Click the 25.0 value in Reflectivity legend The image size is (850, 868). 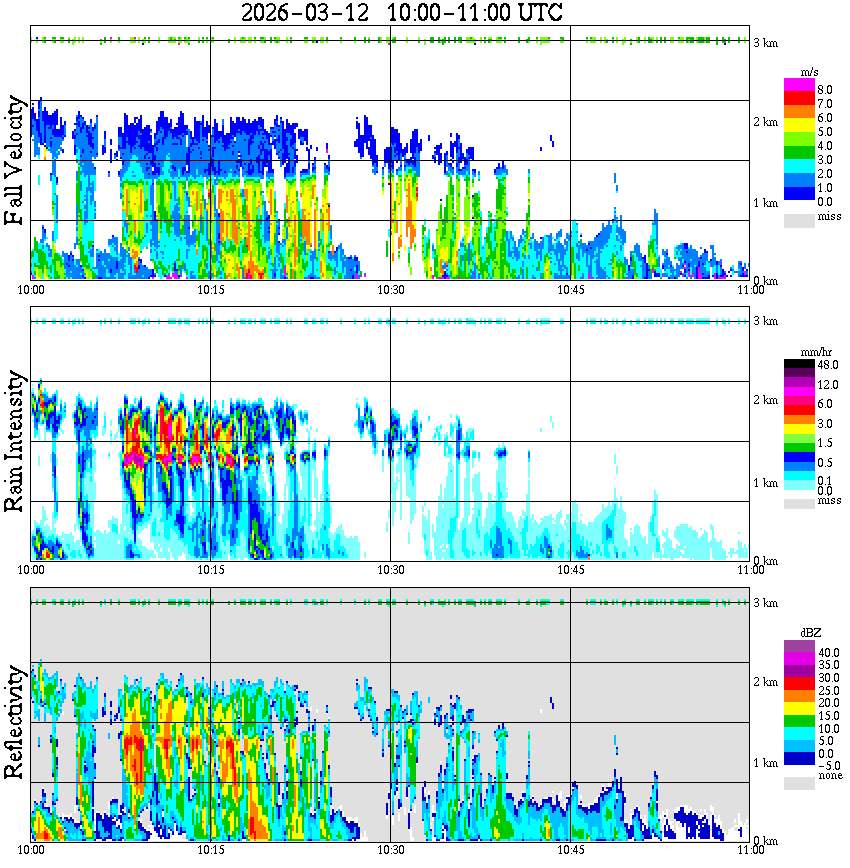click(829, 690)
